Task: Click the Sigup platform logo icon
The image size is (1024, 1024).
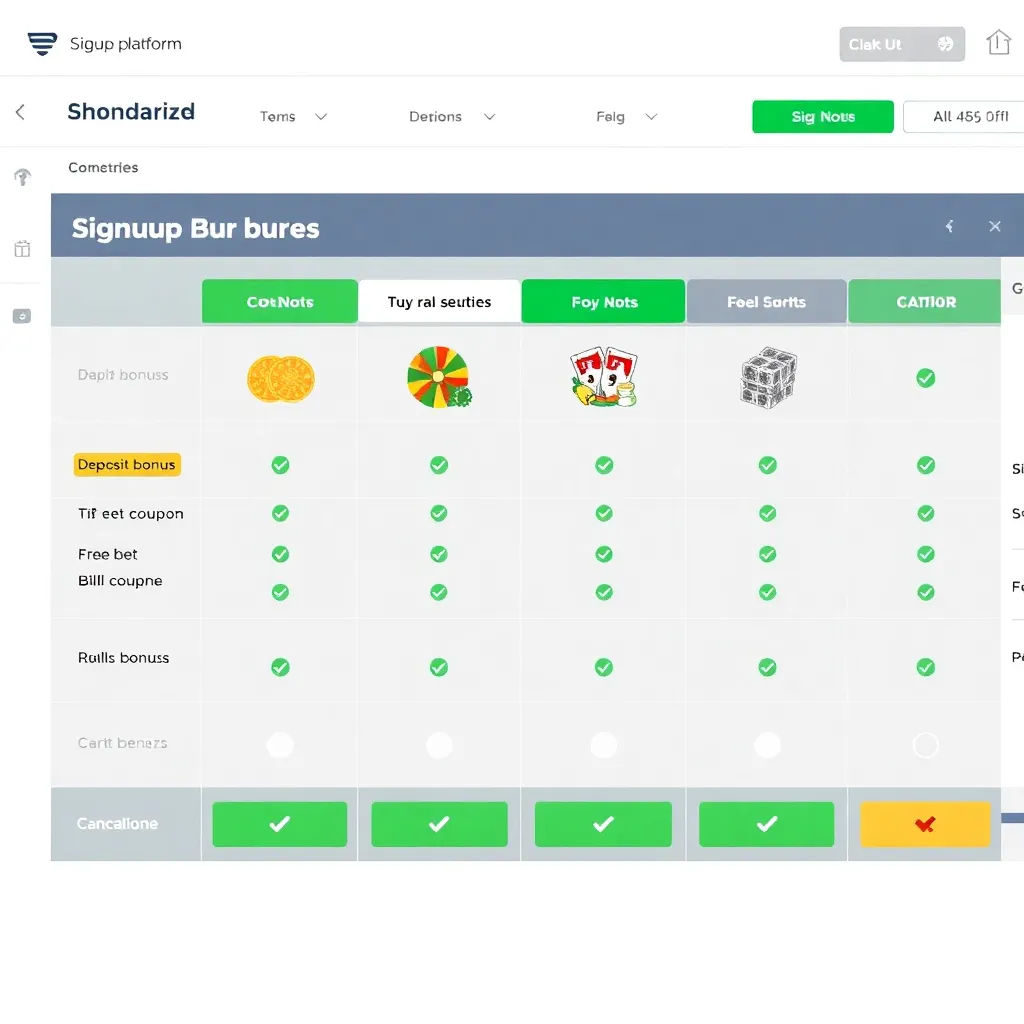Action: click(42, 43)
